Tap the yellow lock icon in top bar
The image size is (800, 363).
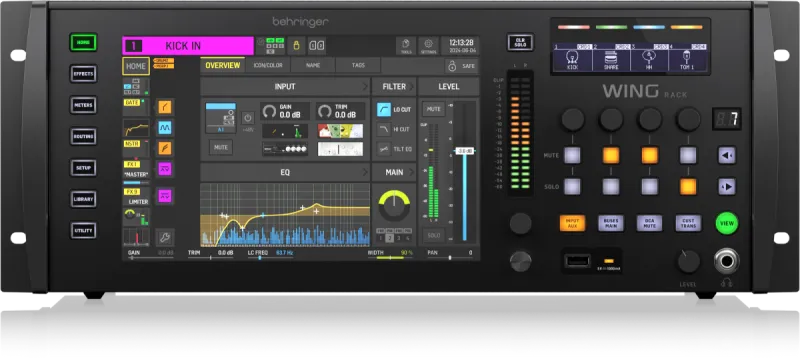295,45
